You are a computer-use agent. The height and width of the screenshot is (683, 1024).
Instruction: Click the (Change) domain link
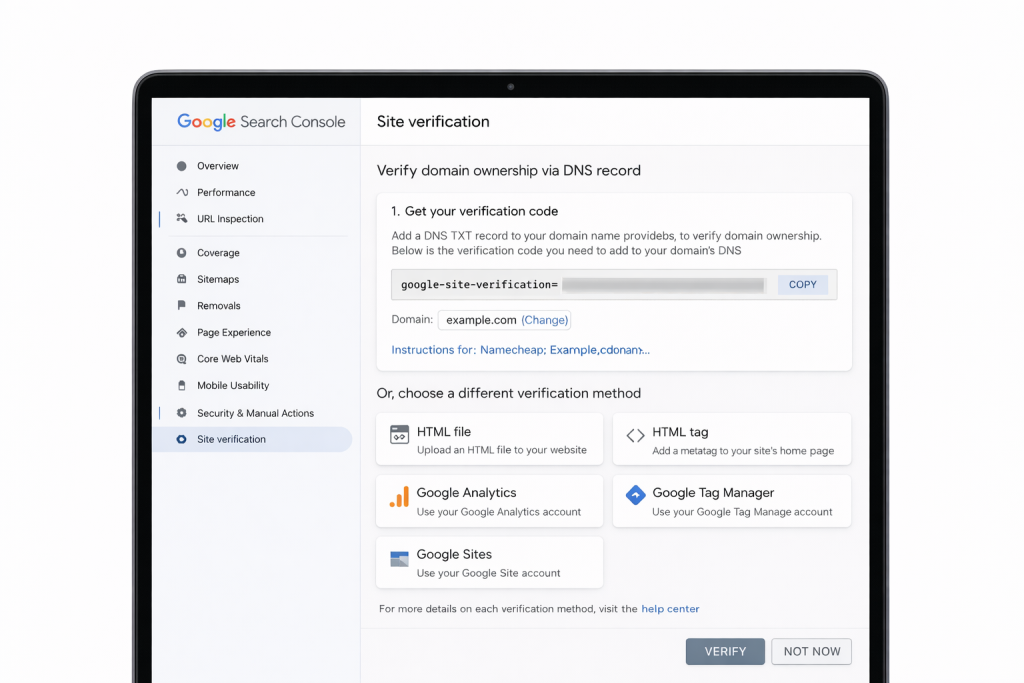pos(545,320)
